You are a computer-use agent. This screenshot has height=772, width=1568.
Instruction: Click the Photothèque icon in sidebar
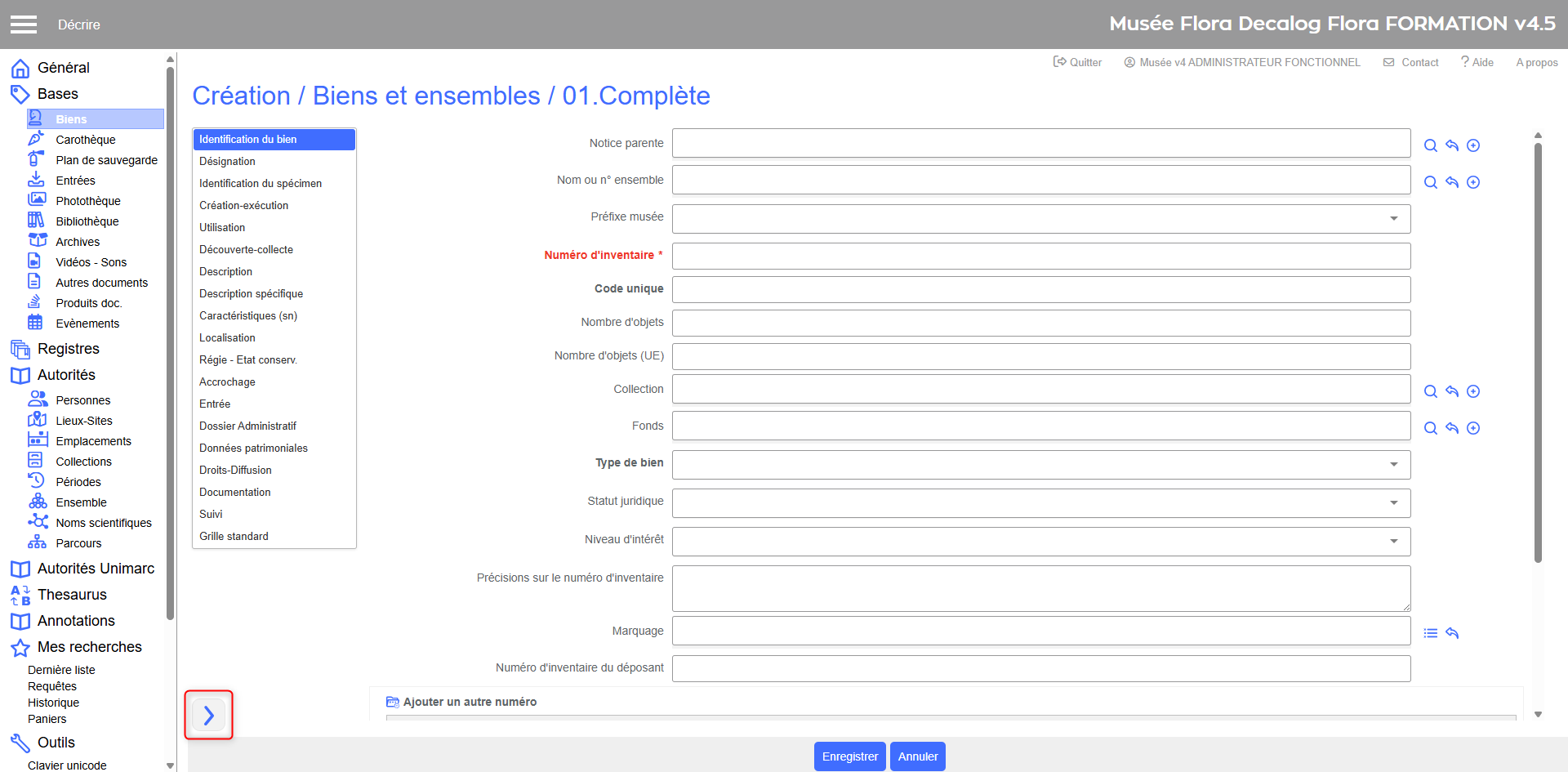click(37, 199)
